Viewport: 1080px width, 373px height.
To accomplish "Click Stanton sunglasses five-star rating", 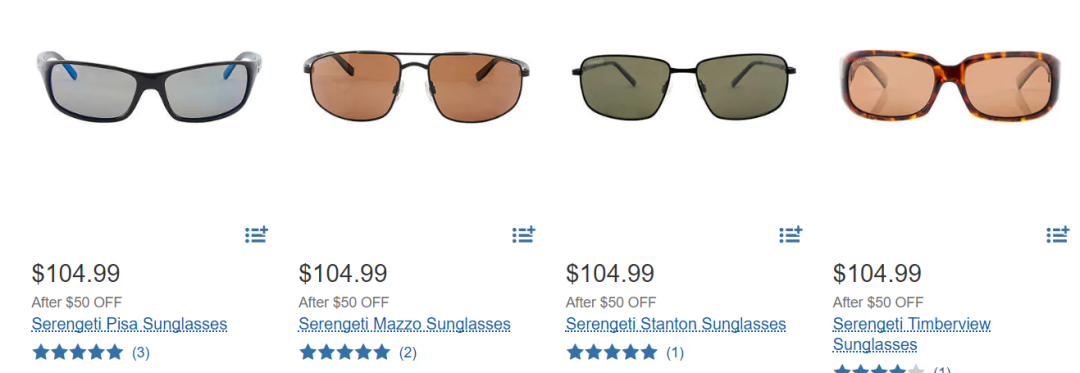I will [x=612, y=353].
